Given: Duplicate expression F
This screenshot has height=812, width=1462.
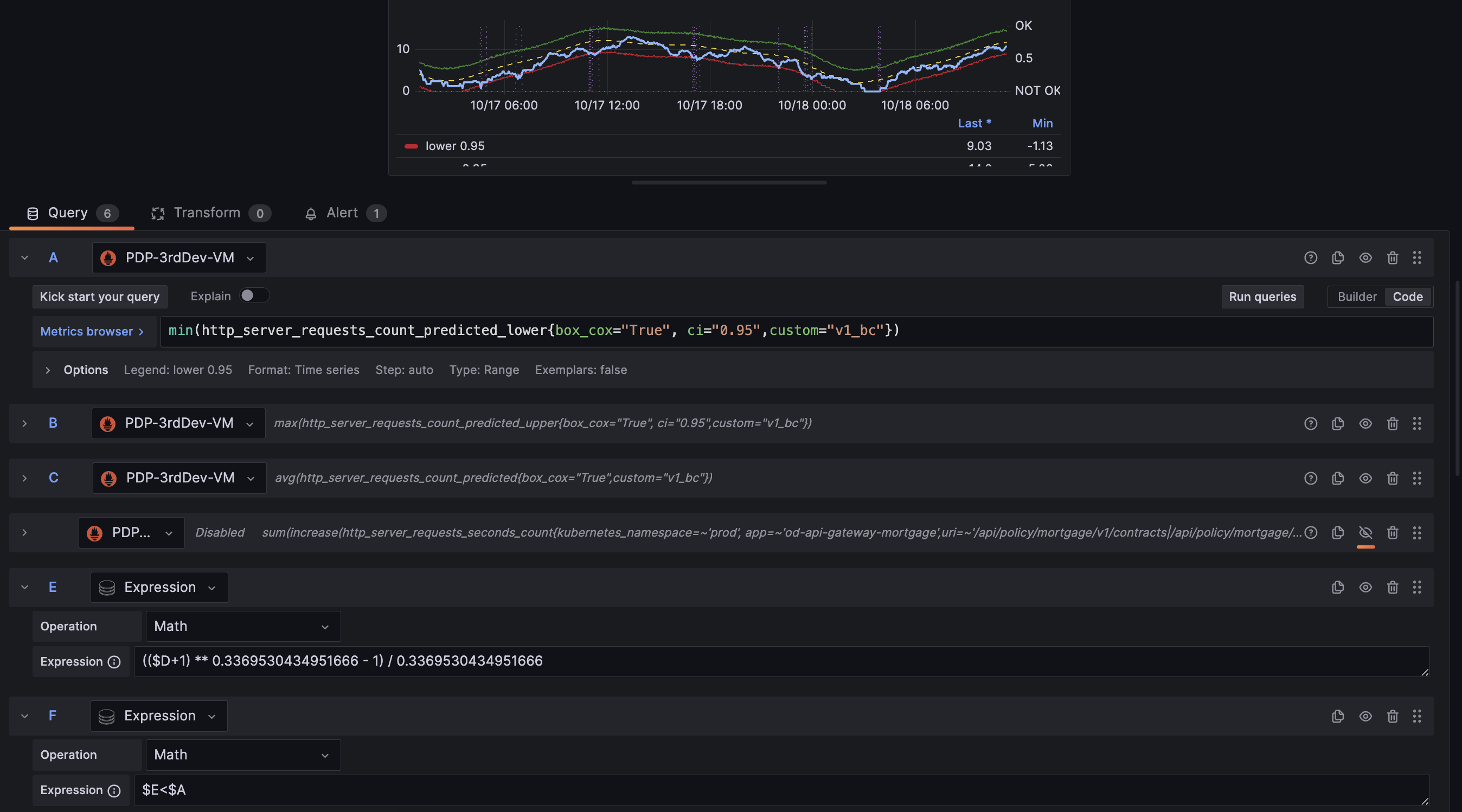Looking at the screenshot, I should [x=1338, y=716].
